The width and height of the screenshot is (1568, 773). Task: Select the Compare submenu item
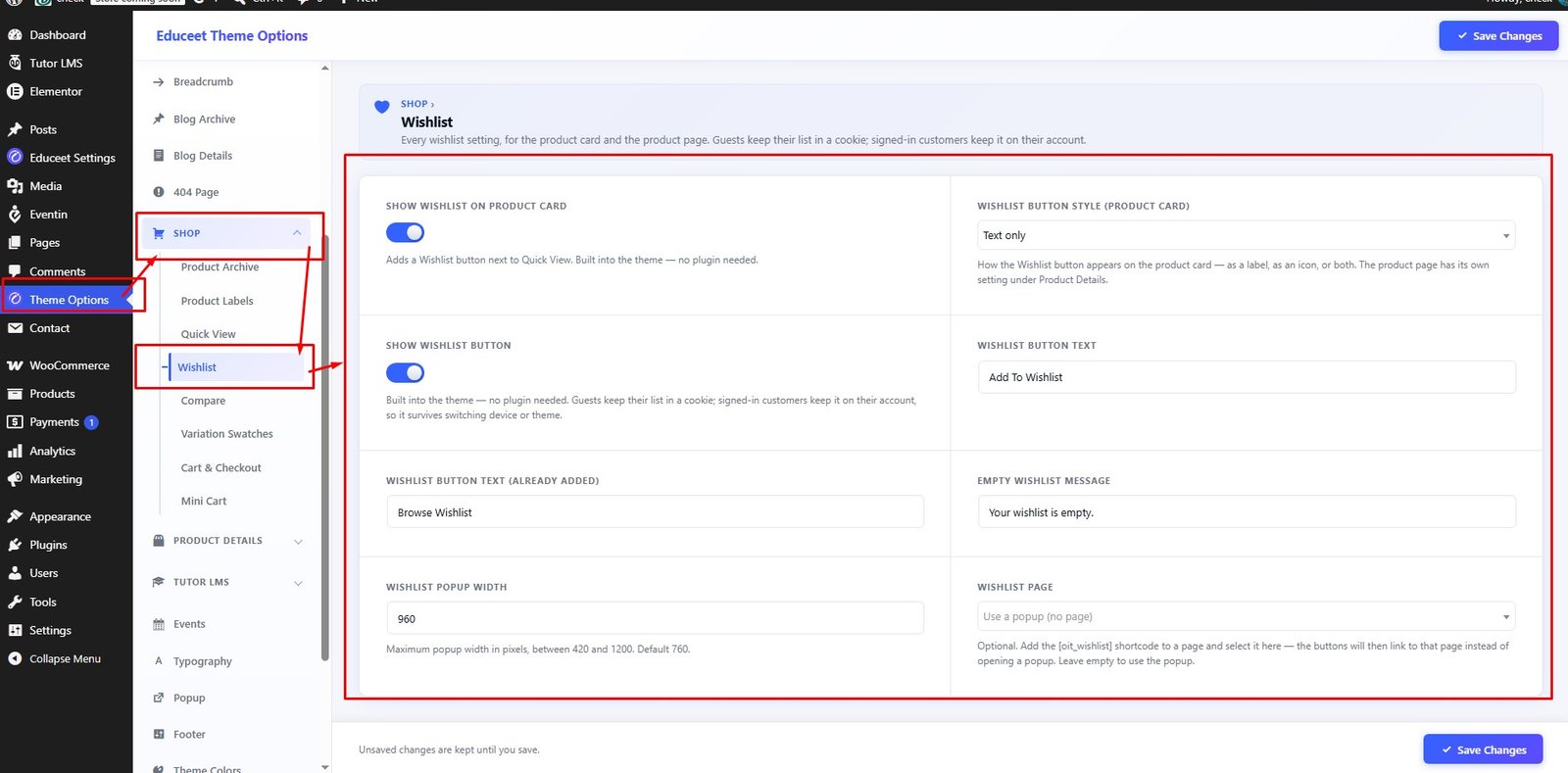203,401
